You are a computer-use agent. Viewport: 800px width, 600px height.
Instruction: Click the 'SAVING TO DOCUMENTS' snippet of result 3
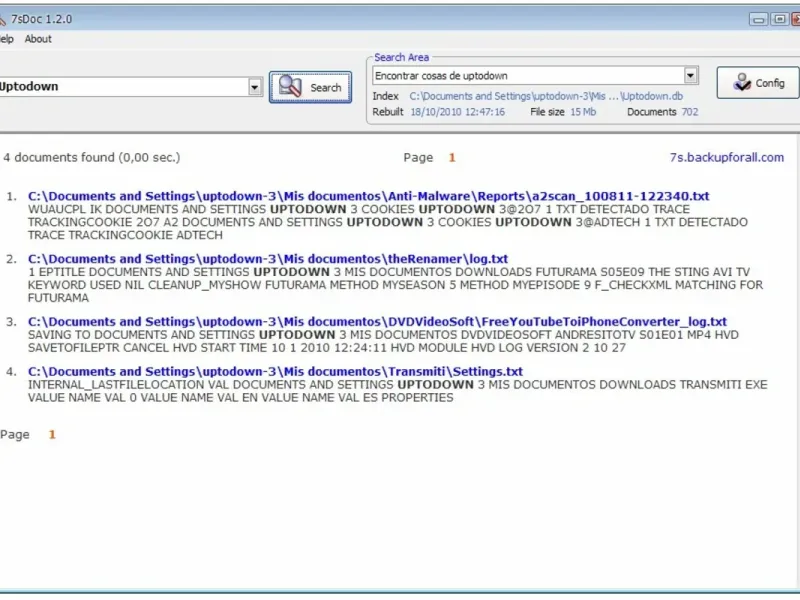tap(383, 341)
